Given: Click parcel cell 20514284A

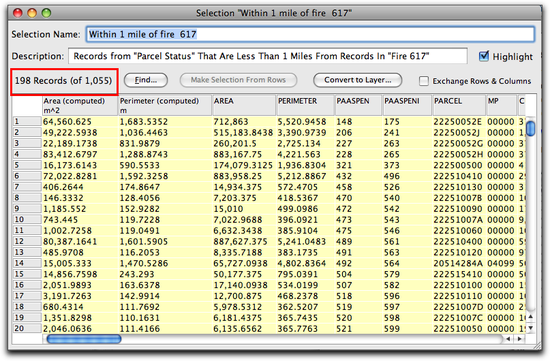Looking at the screenshot, I should point(458,263).
